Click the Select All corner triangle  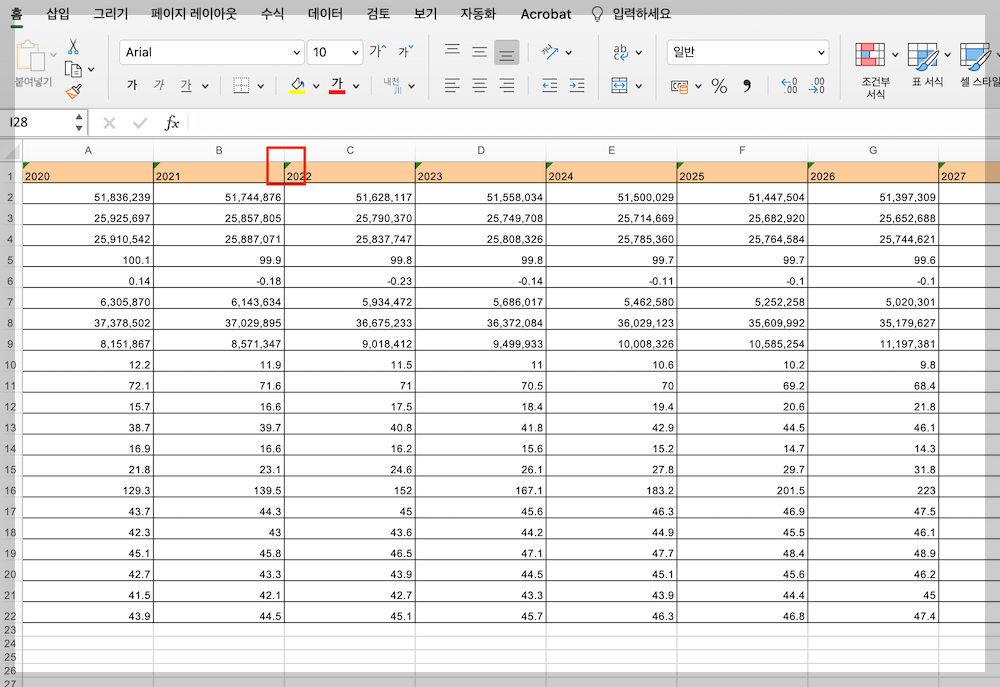pyautogui.click(x=11, y=151)
